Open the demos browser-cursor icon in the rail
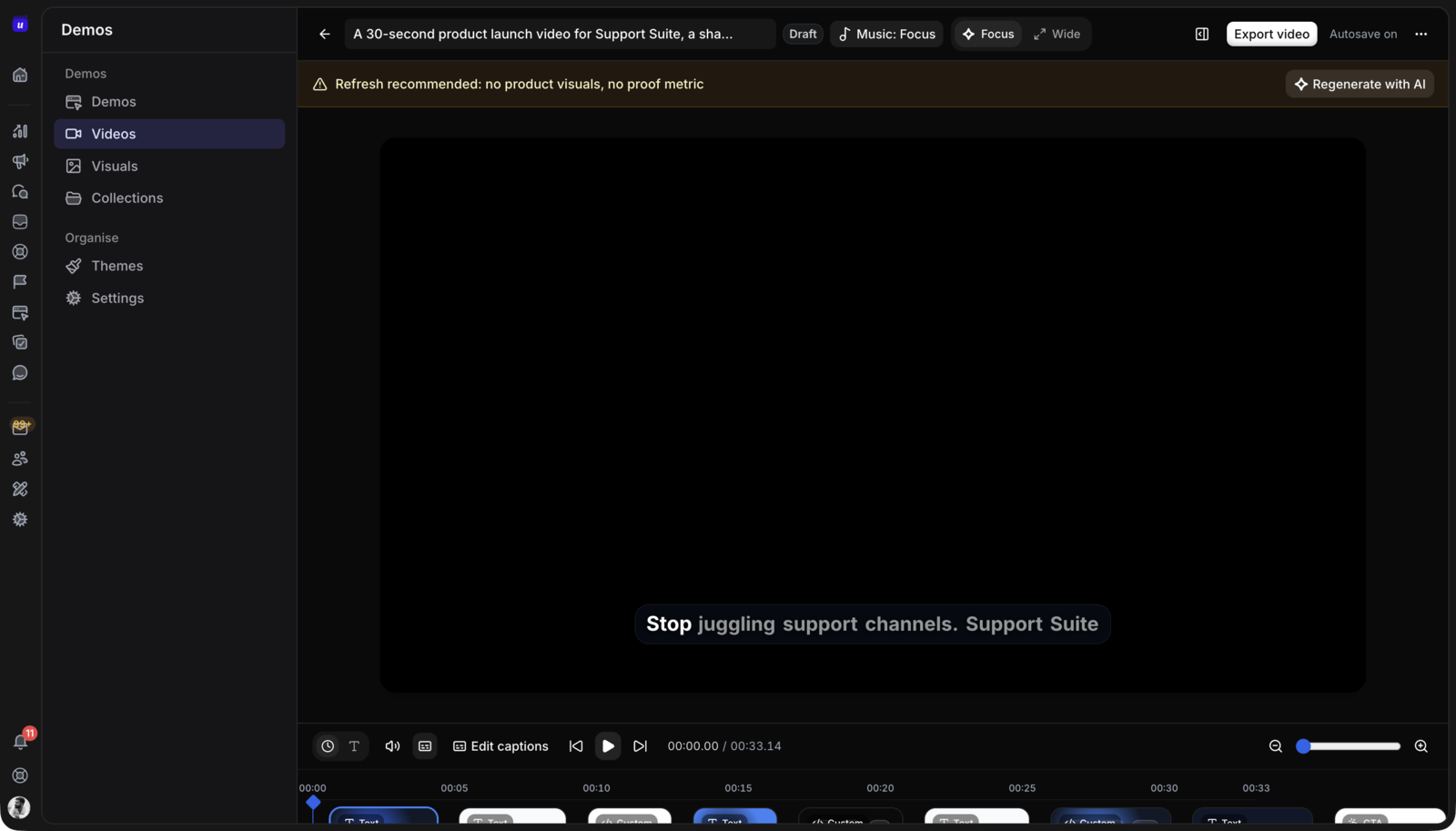 (20, 312)
